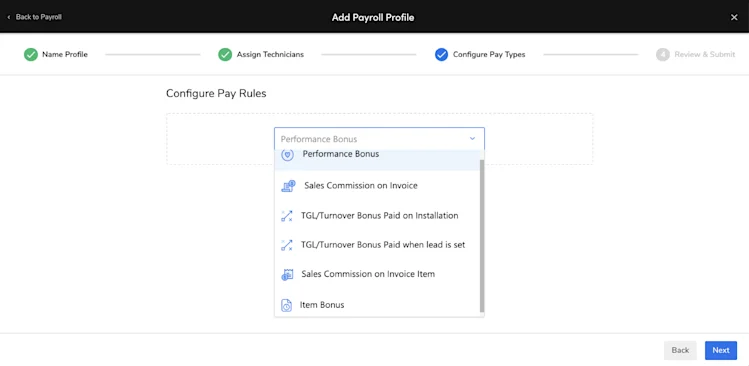This screenshot has height=366, width=749.
Task: Click the Sales Commission on Invoice icon
Action: [288, 186]
